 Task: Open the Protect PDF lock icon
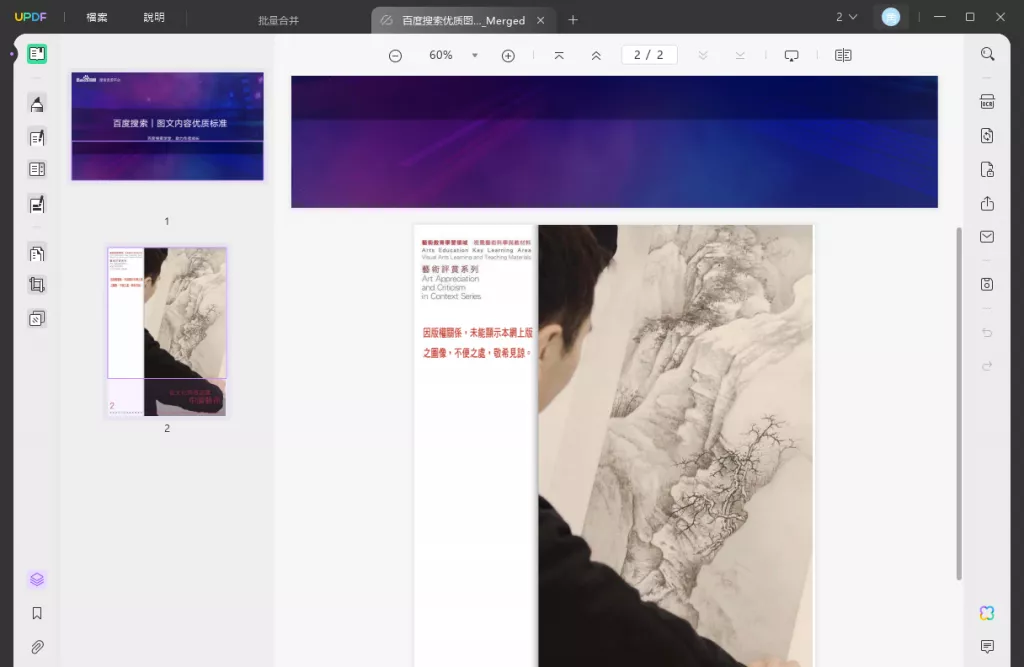987,170
